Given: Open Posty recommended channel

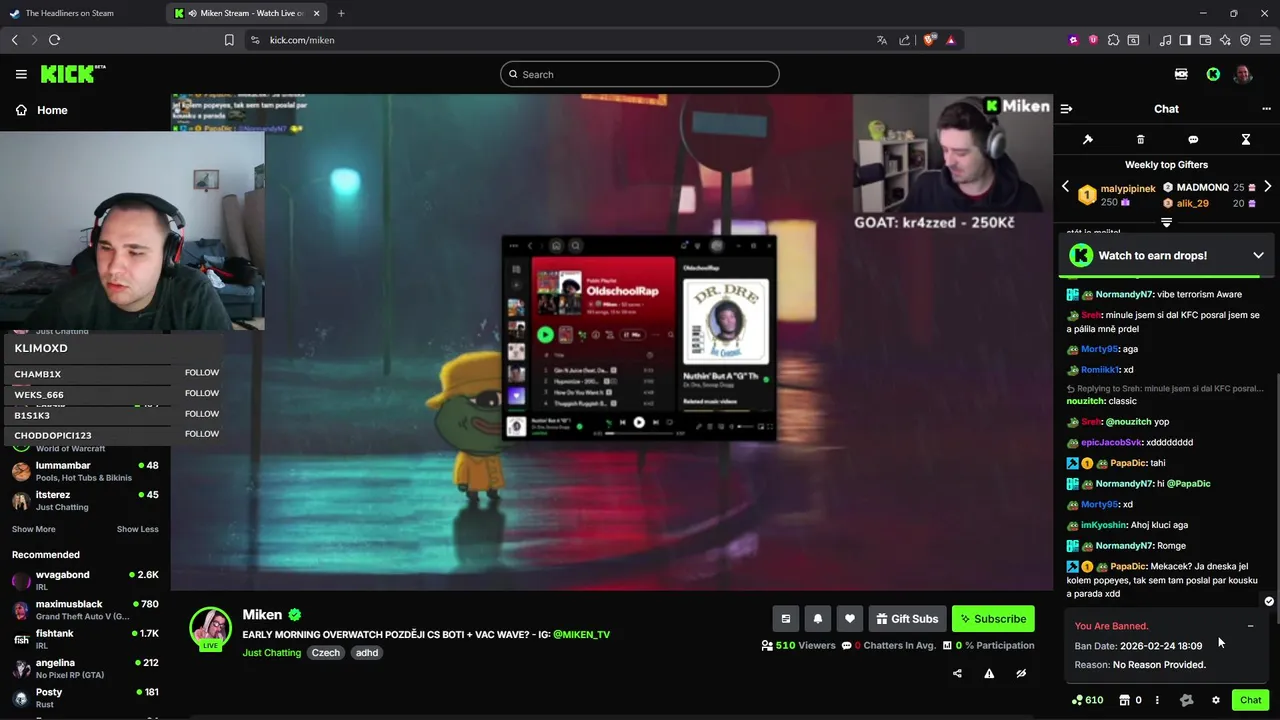Looking at the screenshot, I should (x=85, y=697).
